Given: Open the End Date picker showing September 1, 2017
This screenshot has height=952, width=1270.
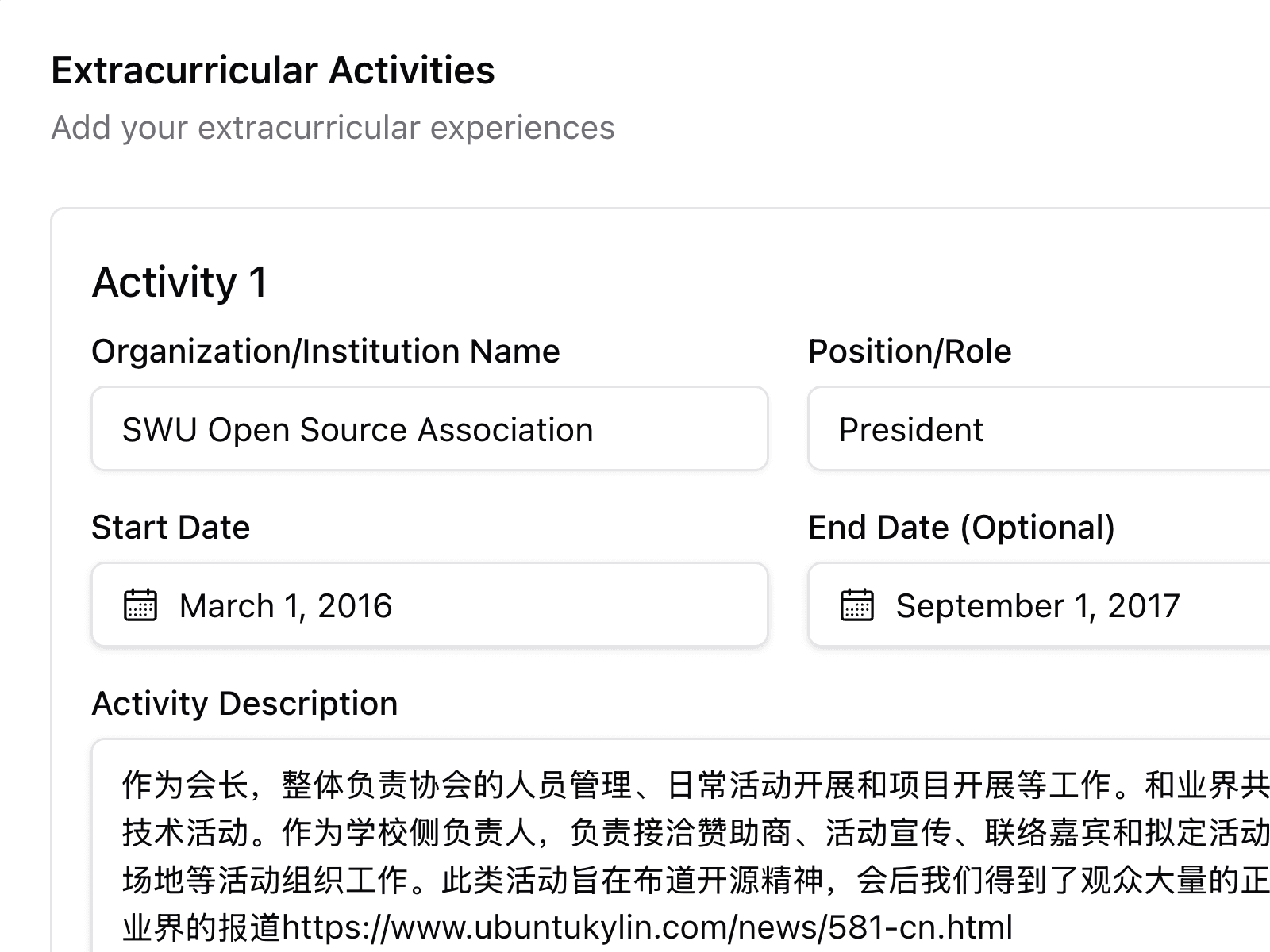Looking at the screenshot, I should pyautogui.click(x=1032, y=605).
